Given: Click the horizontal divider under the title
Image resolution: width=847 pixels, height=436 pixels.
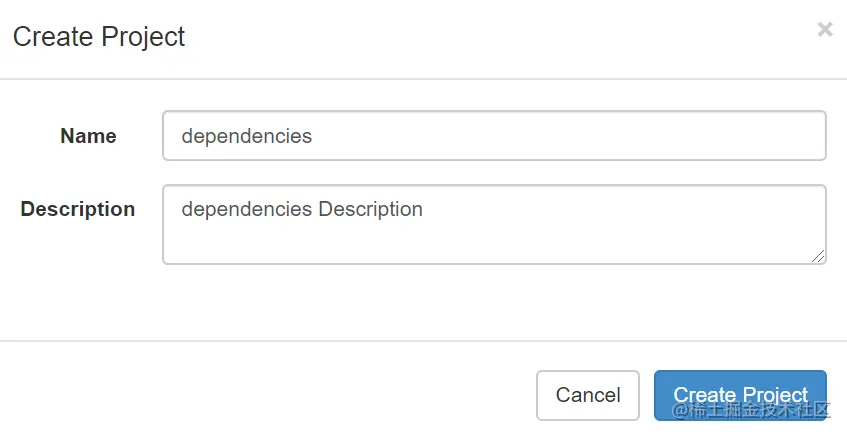Looking at the screenshot, I should pos(423,78).
